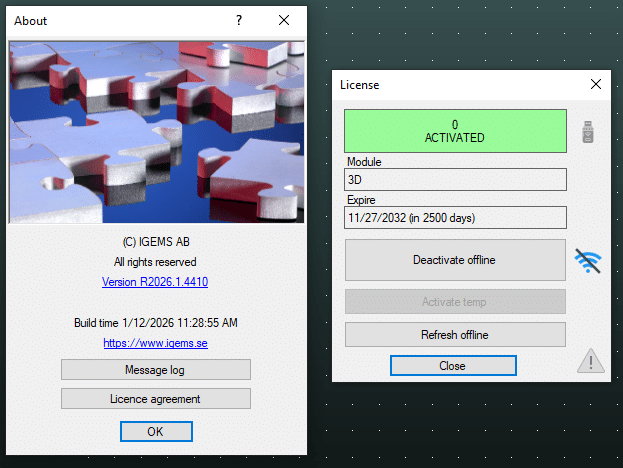Click the green ACTIVATED status box
The height and width of the screenshot is (468, 623).
tap(455, 131)
